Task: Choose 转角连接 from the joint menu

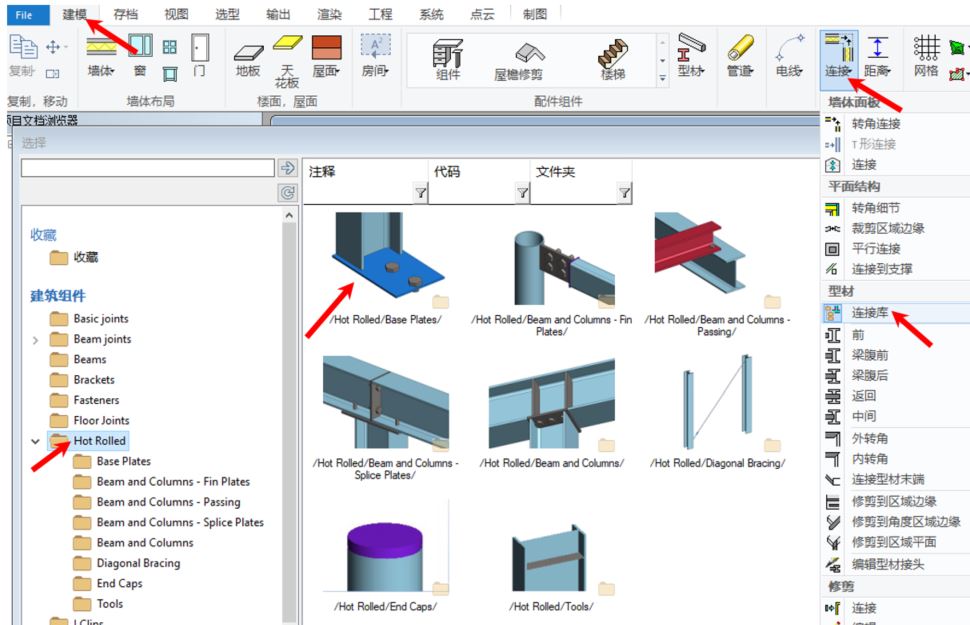Action: pyautogui.click(x=875, y=124)
